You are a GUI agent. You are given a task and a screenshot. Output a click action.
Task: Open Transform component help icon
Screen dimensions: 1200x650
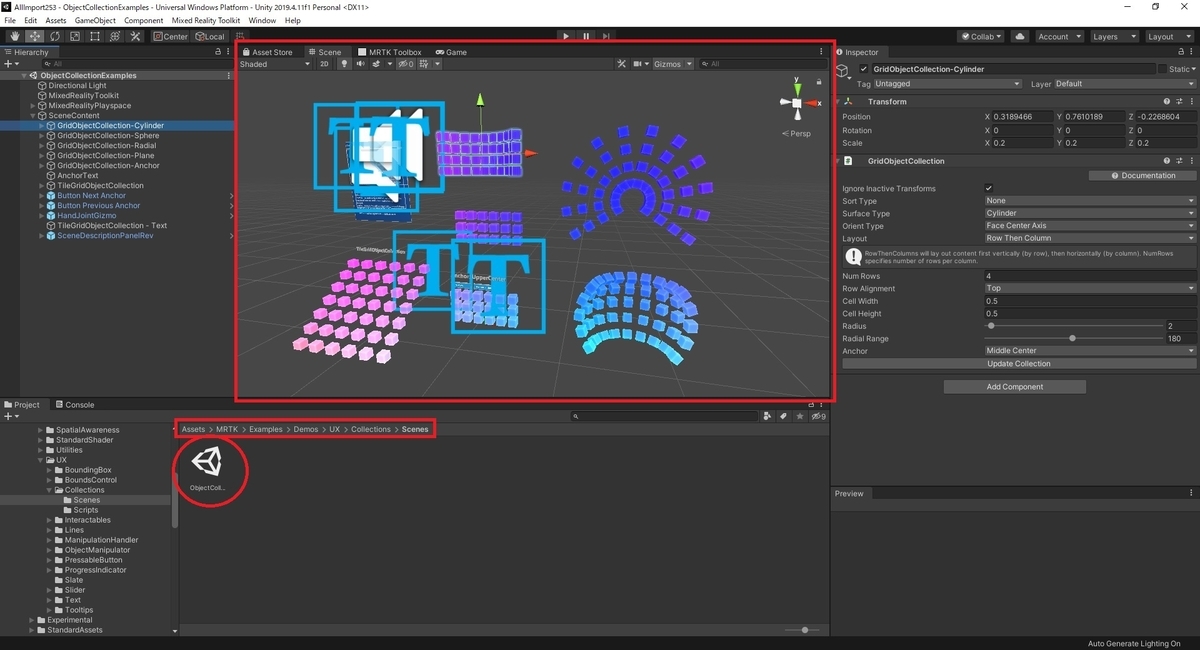click(1167, 101)
